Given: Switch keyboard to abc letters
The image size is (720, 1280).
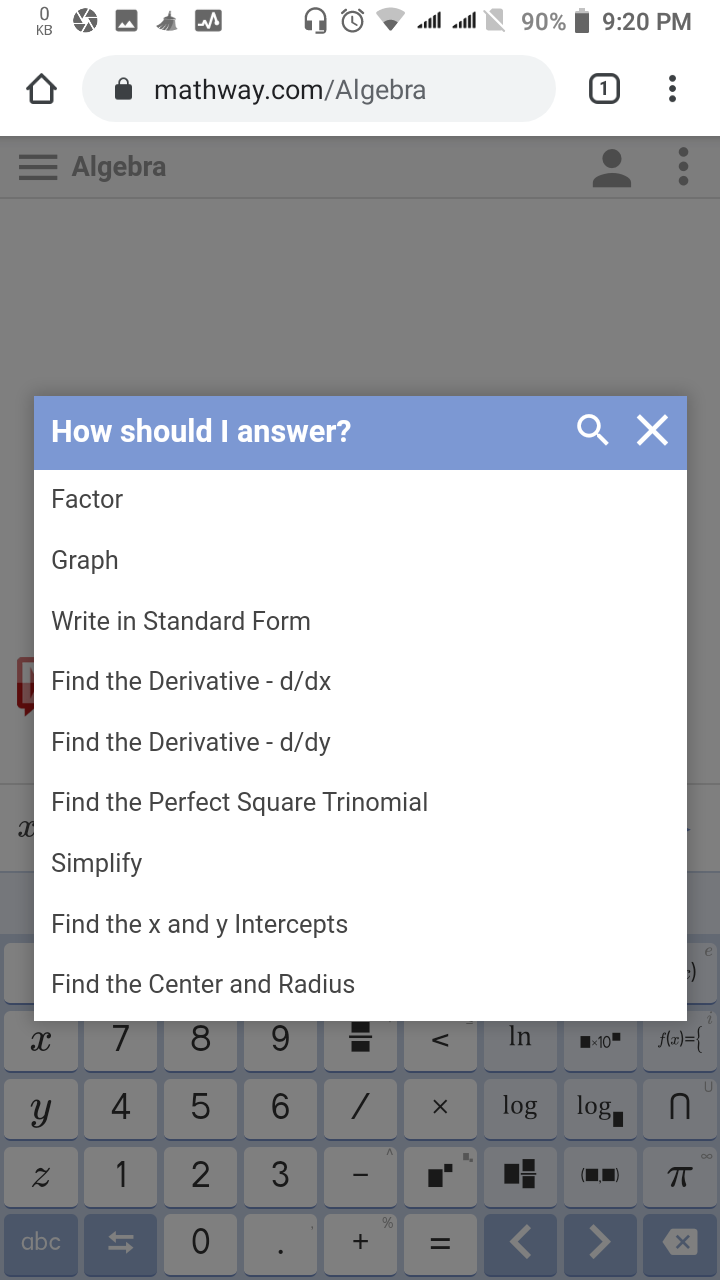Looking at the screenshot, I should click(x=41, y=1242).
